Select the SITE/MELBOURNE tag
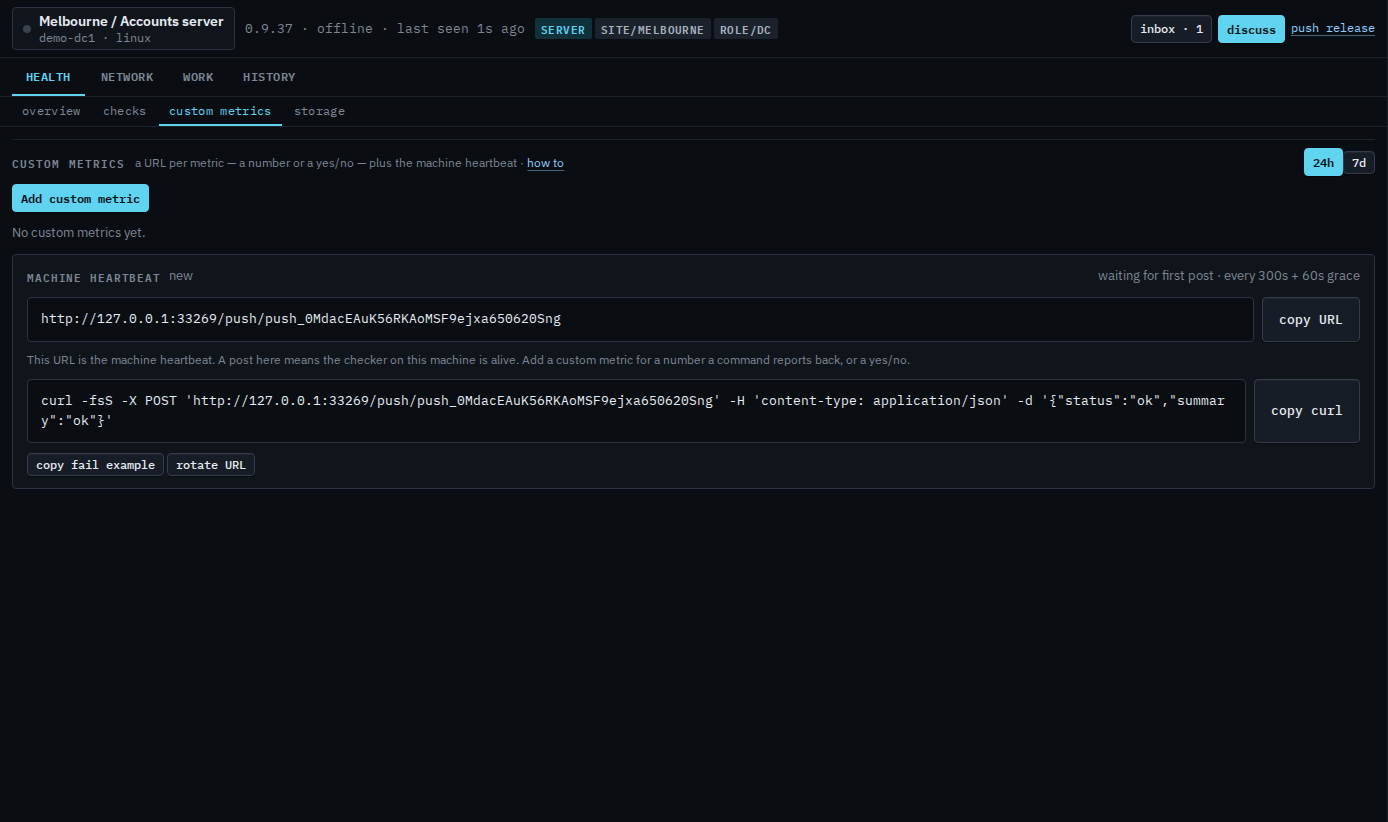This screenshot has height=822, width=1388. [651, 29]
